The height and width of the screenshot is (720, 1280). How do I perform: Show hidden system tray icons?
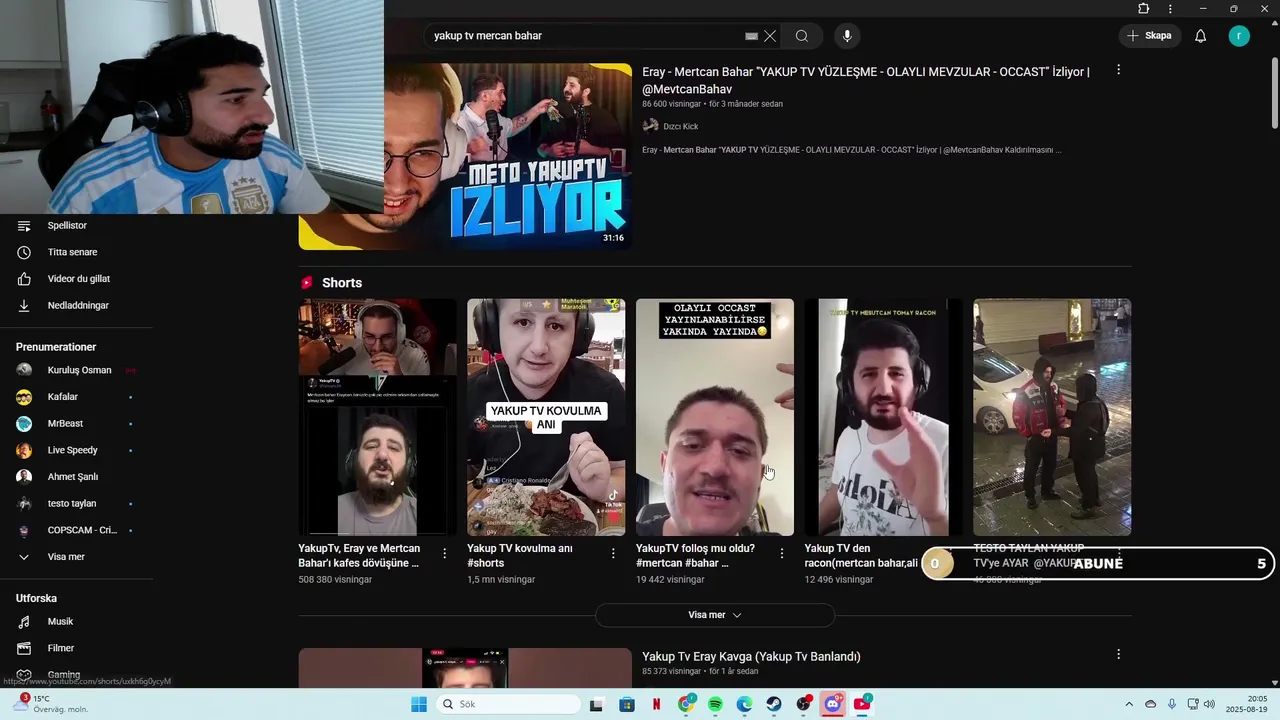pyautogui.click(x=1129, y=704)
